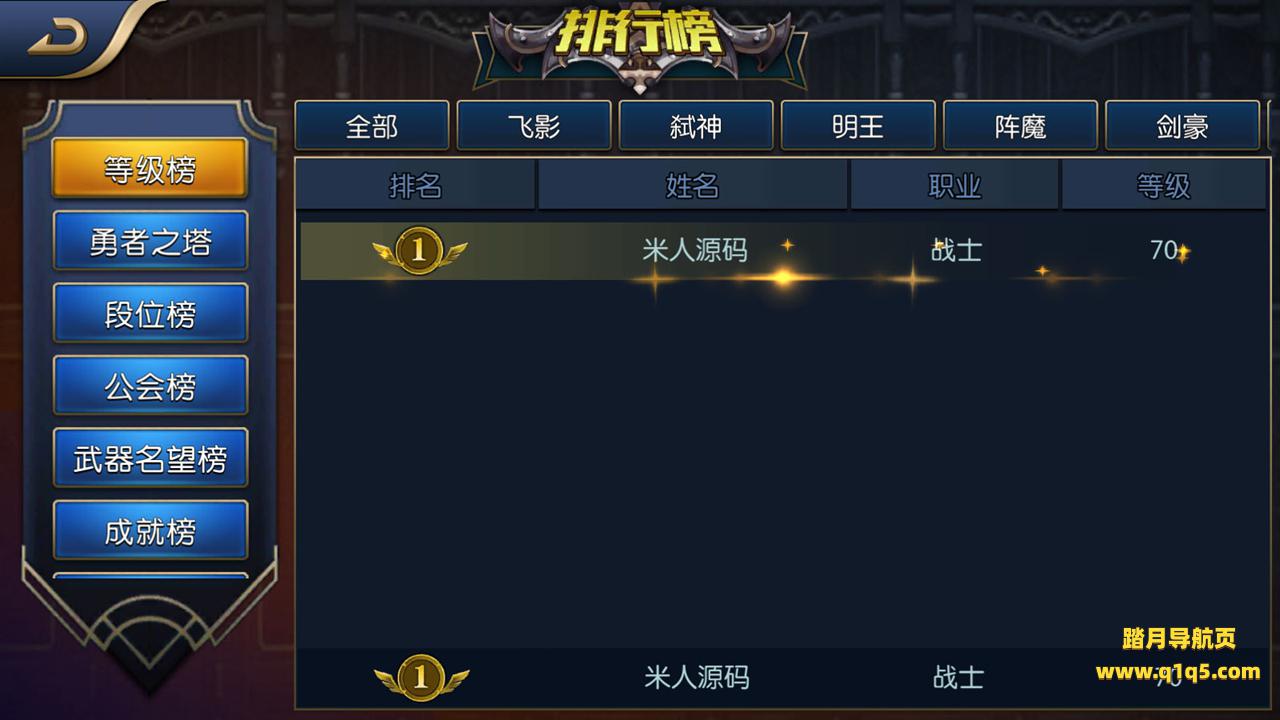
Task: Open the 勇者之塔 ranking
Action: [x=150, y=241]
